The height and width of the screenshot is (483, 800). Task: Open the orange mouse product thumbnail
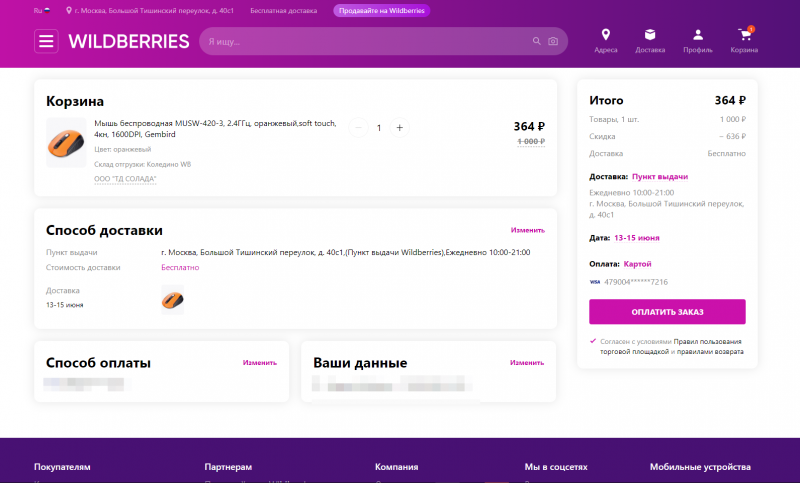(66, 143)
